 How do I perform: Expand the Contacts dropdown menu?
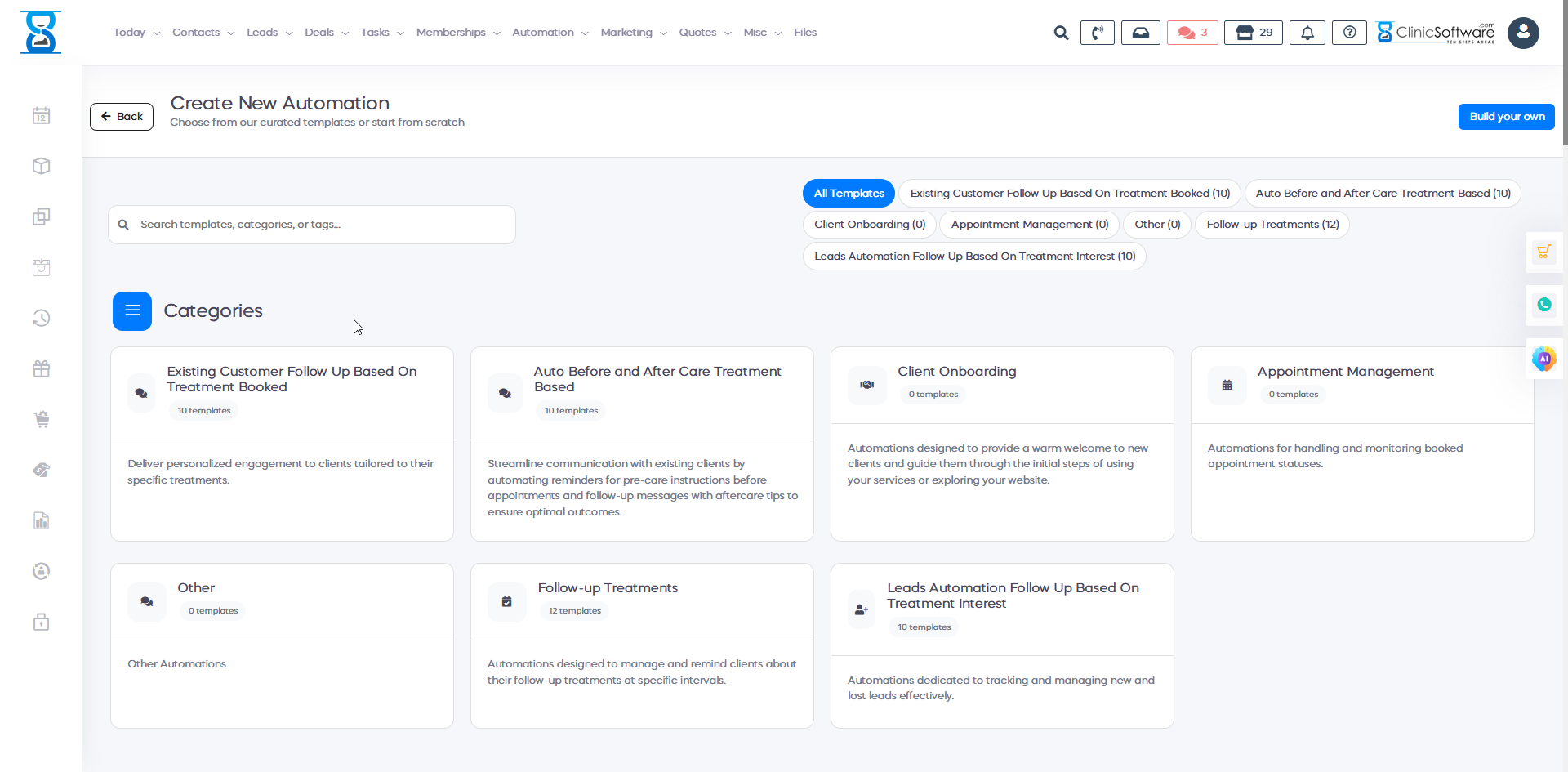pyautogui.click(x=203, y=33)
